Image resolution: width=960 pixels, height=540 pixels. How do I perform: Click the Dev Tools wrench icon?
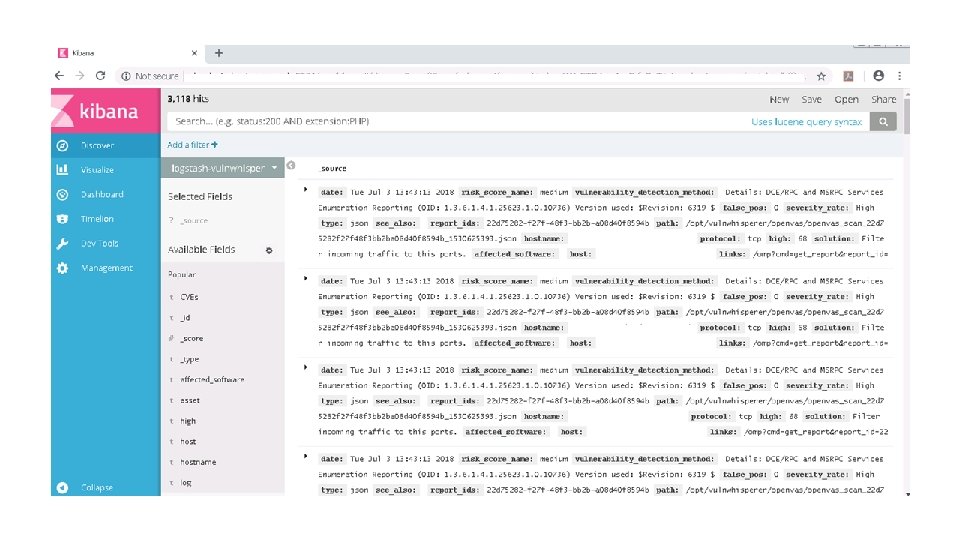(62, 243)
